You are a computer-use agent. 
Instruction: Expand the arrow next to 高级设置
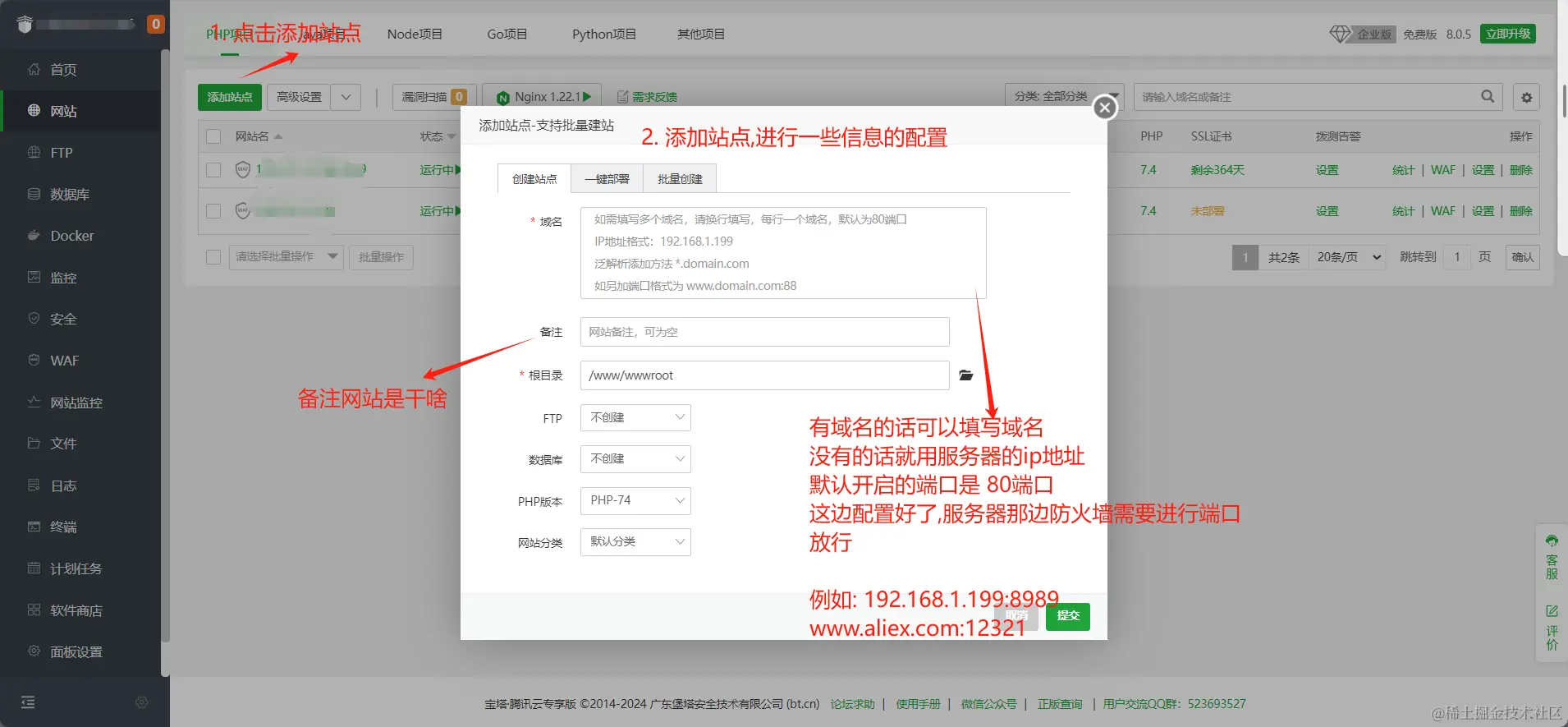pyautogui.click(x=346, y=97)
